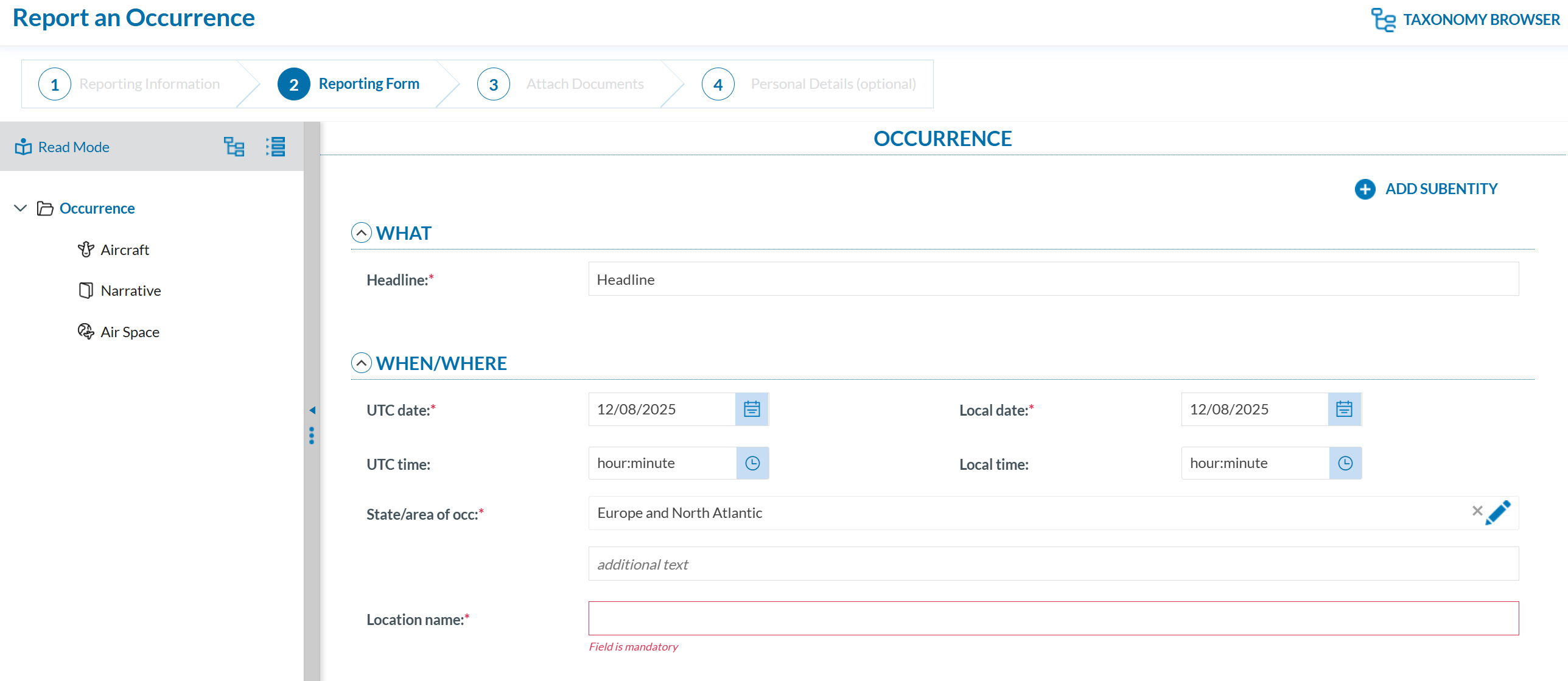Viewport: 1568px width, 681px height.
Task: Clear the Europe and North Atlantic value
Action: 1477,511
